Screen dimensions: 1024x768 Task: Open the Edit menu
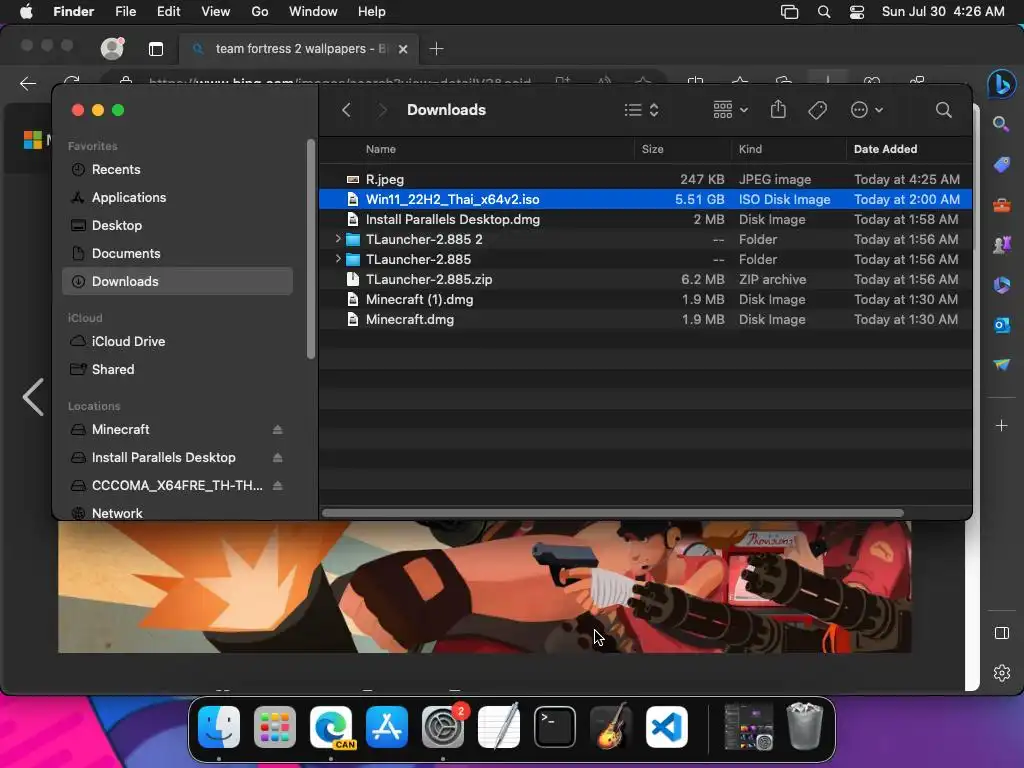point(168,12)
